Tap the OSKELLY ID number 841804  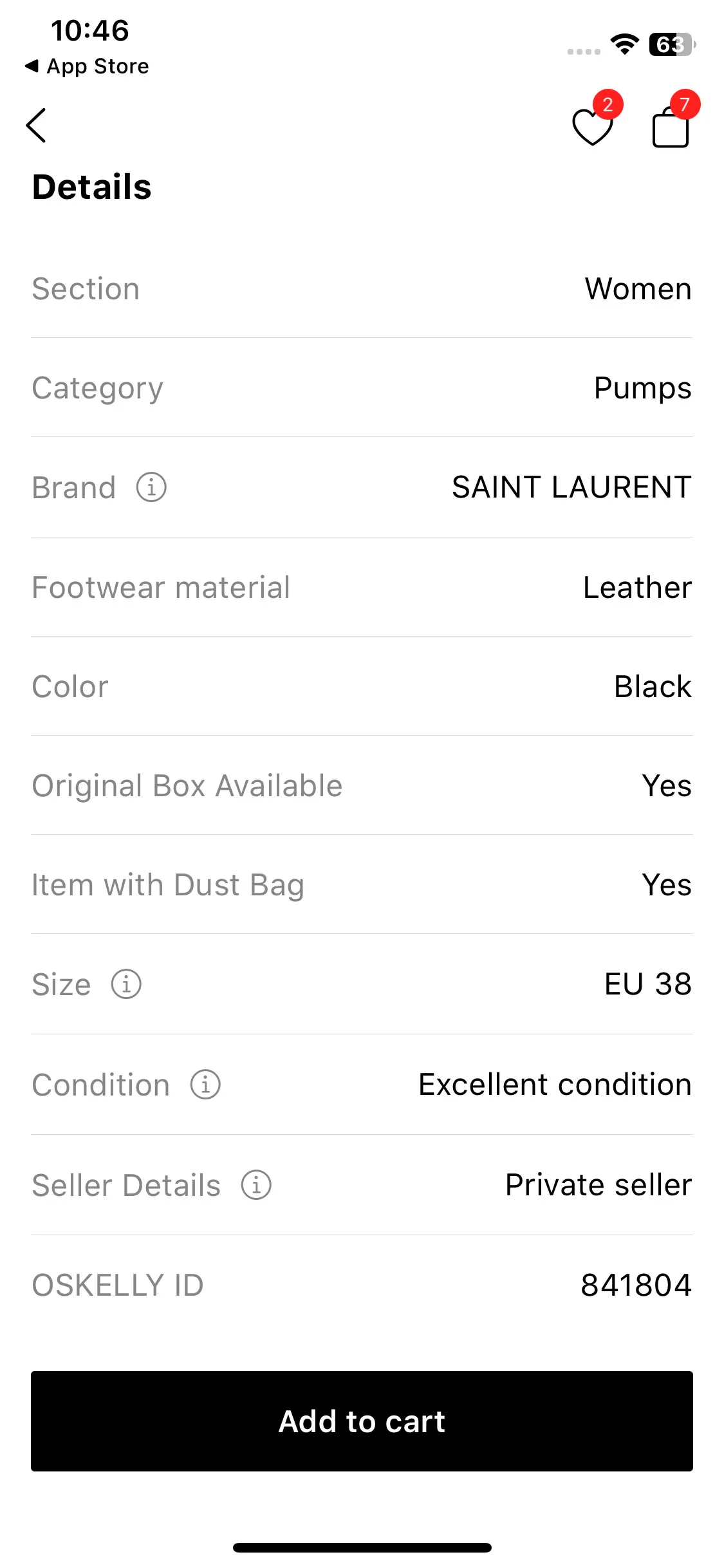[x=636, y=1285]
